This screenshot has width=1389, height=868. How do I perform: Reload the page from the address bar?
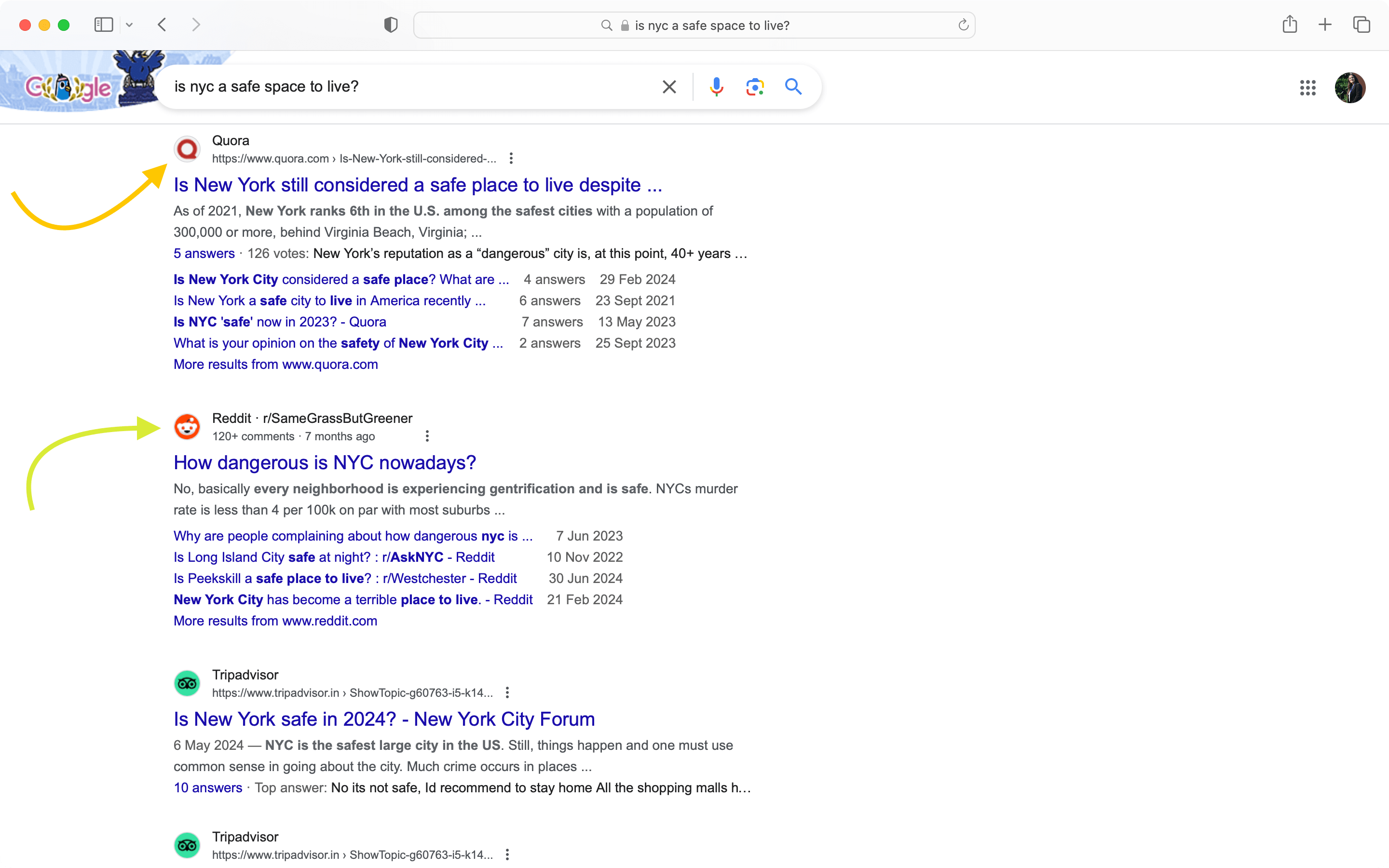[x=963, y=25]
